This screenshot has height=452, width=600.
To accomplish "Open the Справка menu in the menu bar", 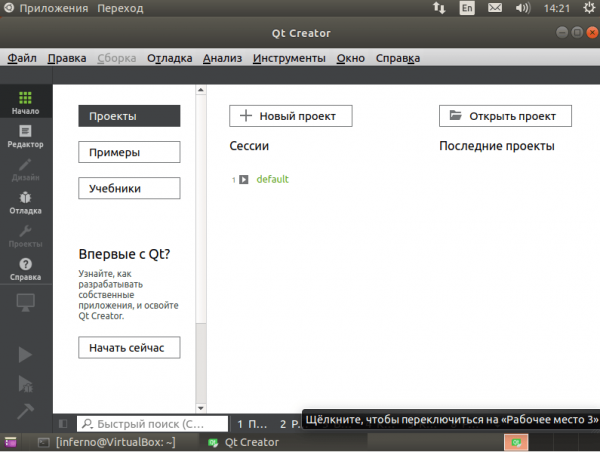I will coord(398,58).
